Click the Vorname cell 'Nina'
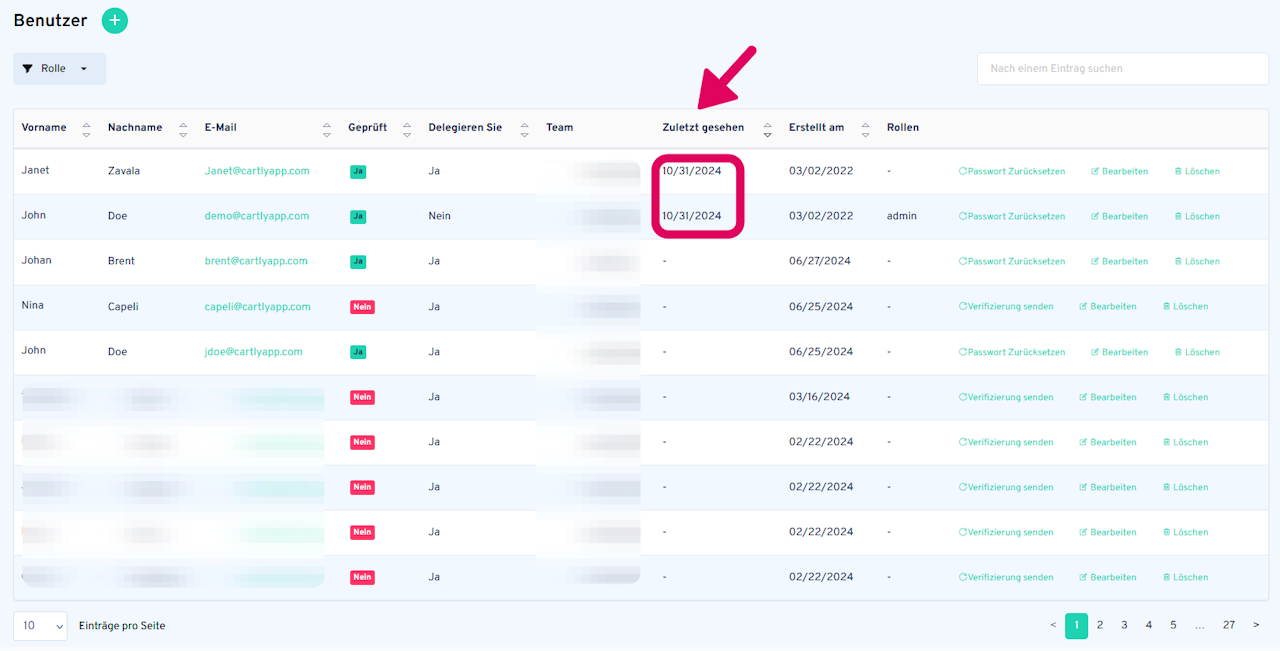 (33, 305)
